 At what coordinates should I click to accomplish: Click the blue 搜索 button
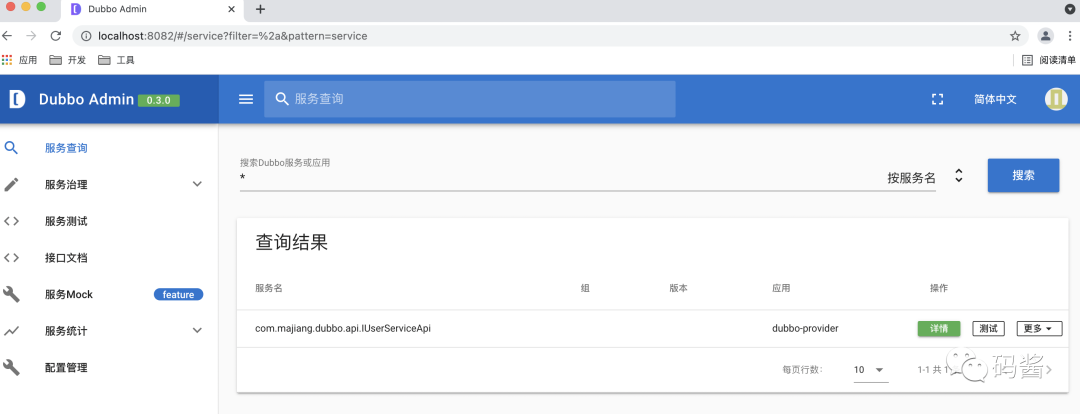point(1023,175)
